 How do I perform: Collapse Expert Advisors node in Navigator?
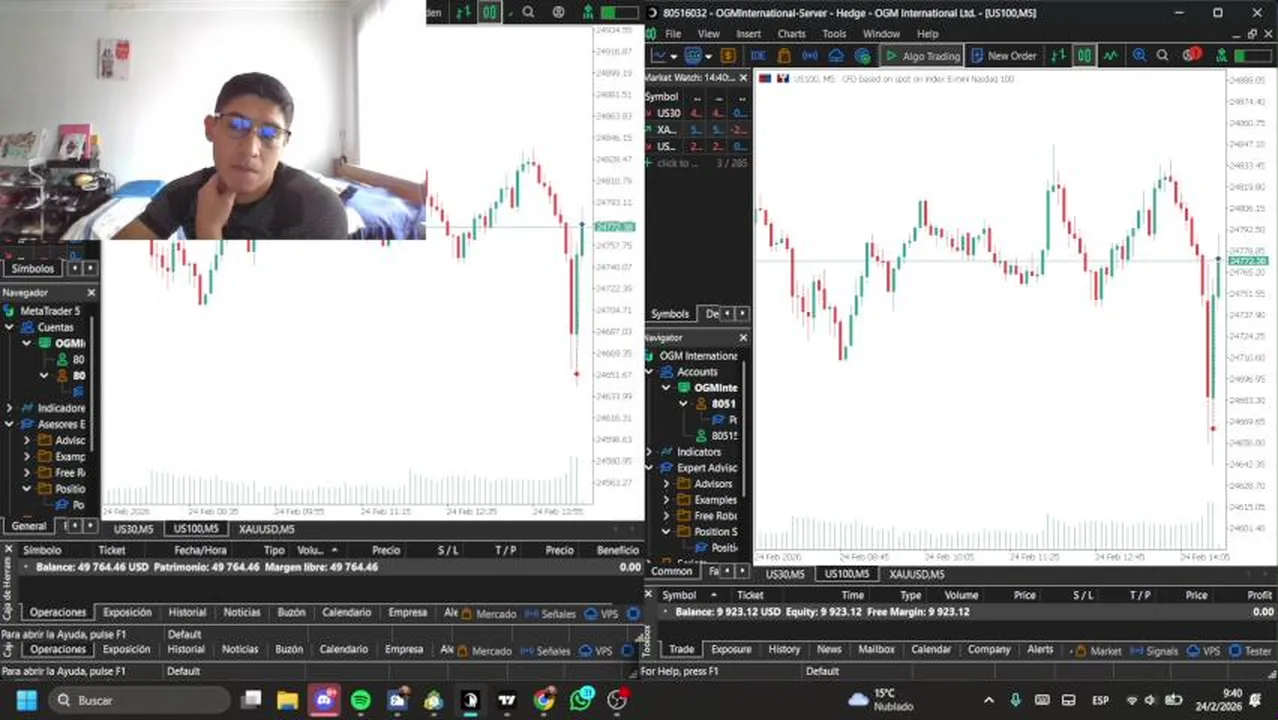(649, 468)
